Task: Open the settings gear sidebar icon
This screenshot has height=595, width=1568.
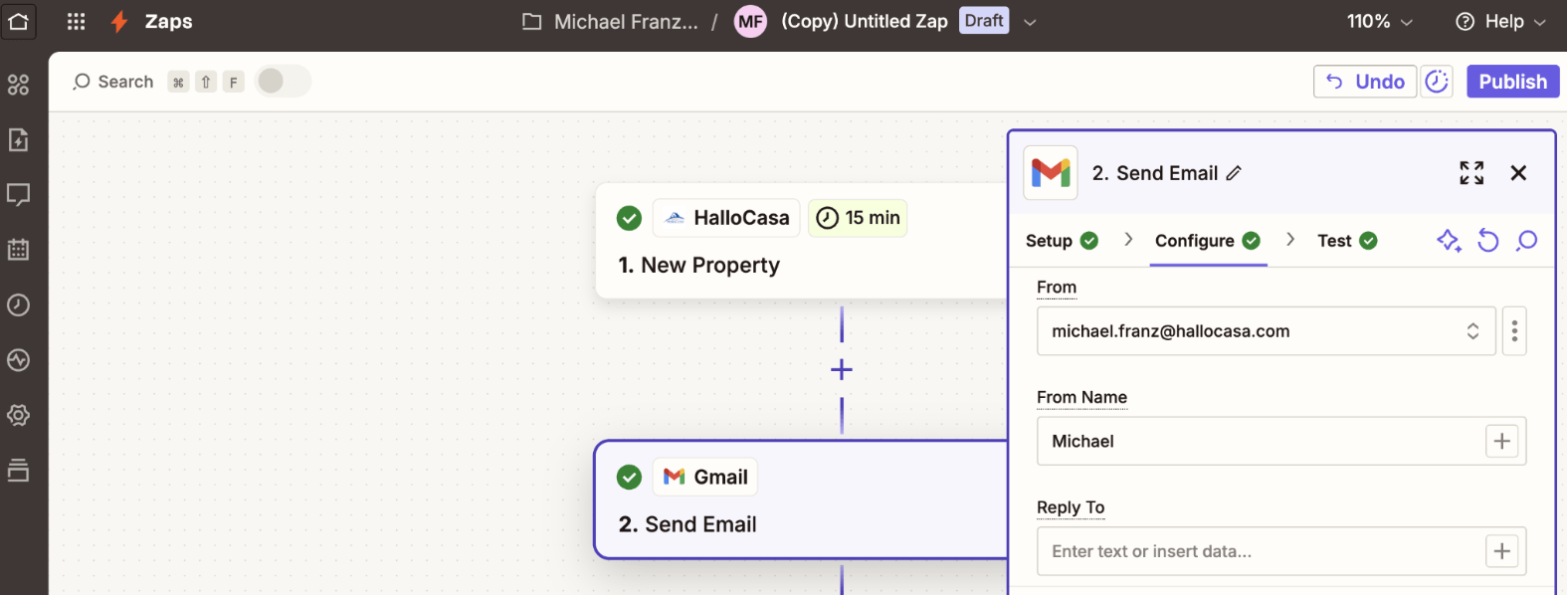Action: (x=19, y=415)
